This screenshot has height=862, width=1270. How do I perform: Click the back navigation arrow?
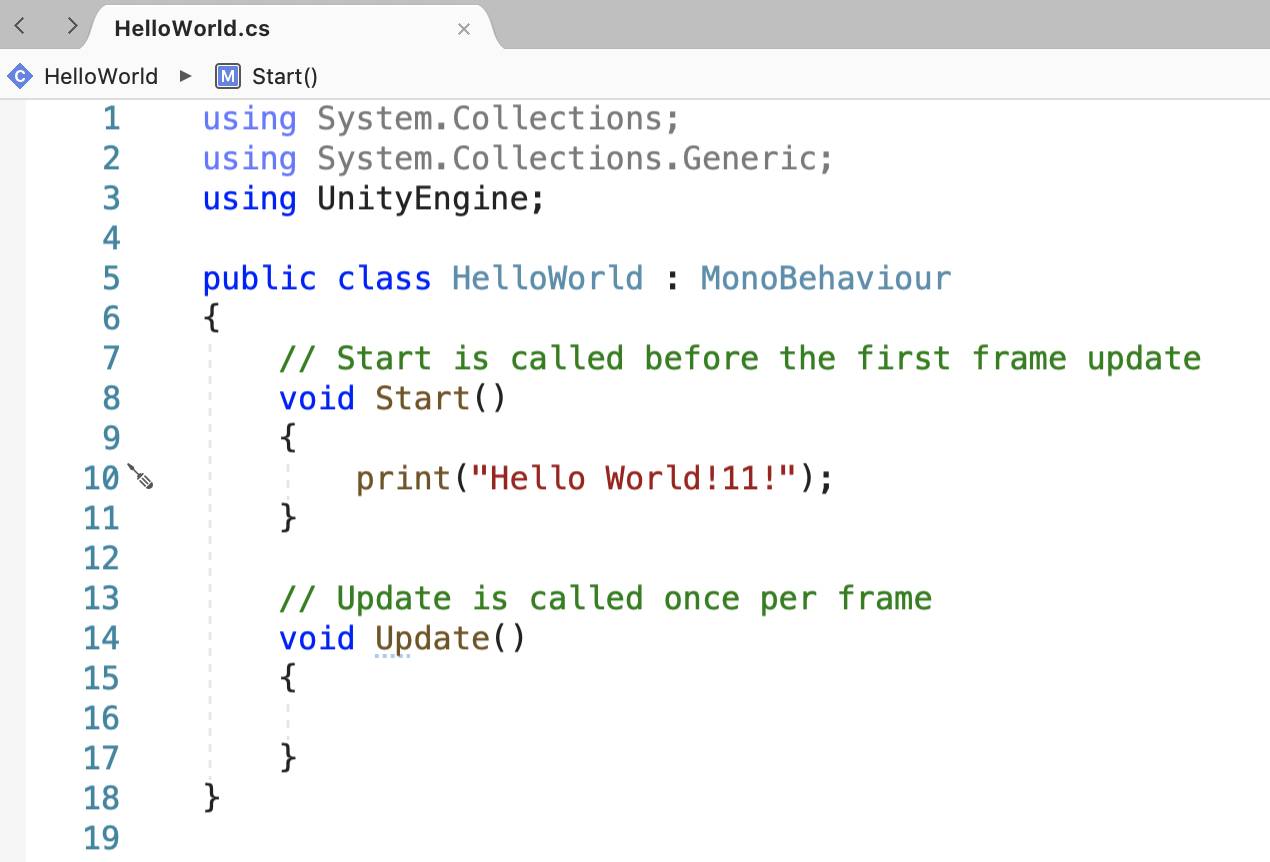[19, 26]
